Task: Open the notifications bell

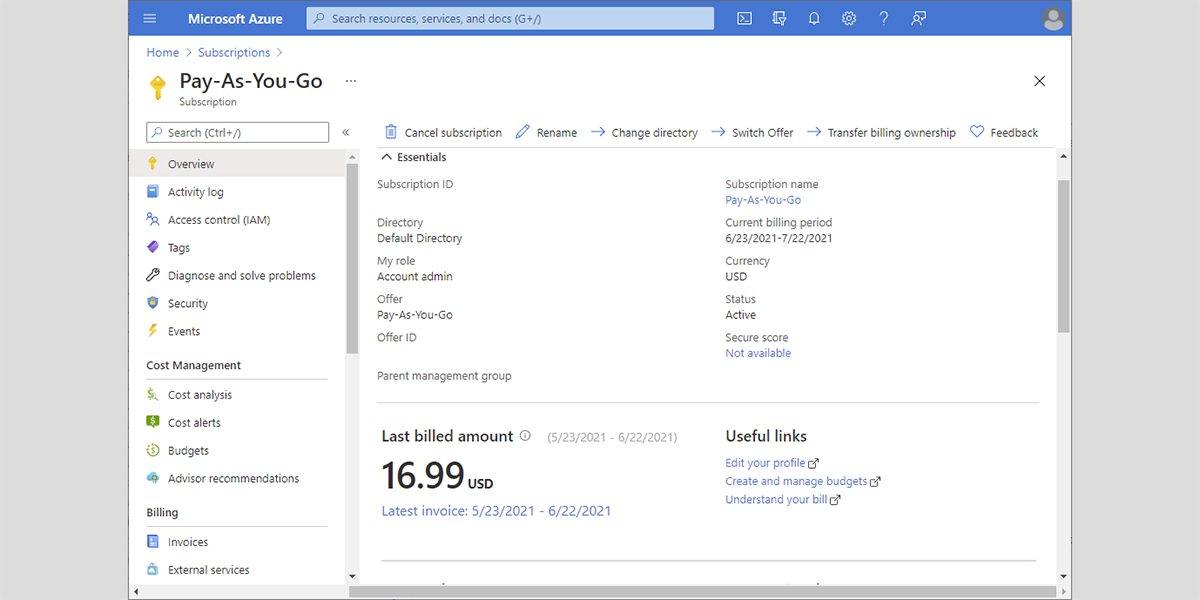Action: point(813,18)
